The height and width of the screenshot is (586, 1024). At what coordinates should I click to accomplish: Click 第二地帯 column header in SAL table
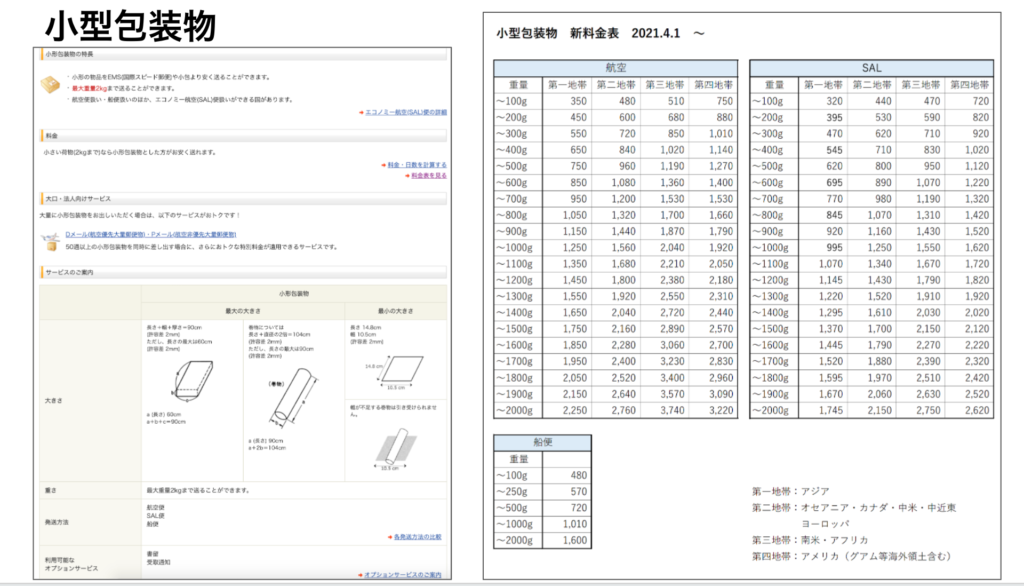pyautogui.click(x=872, y=85)
